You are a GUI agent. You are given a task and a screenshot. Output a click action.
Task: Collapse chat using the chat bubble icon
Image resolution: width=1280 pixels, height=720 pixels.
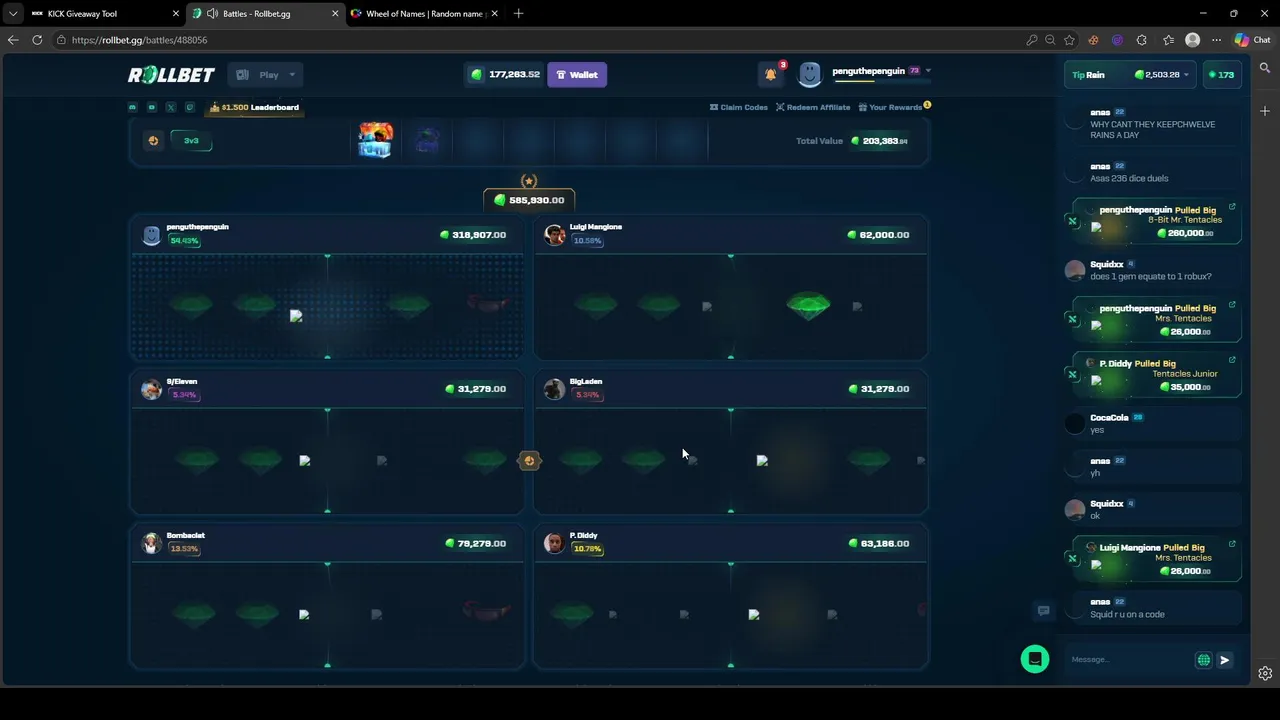click(1043, 611)
